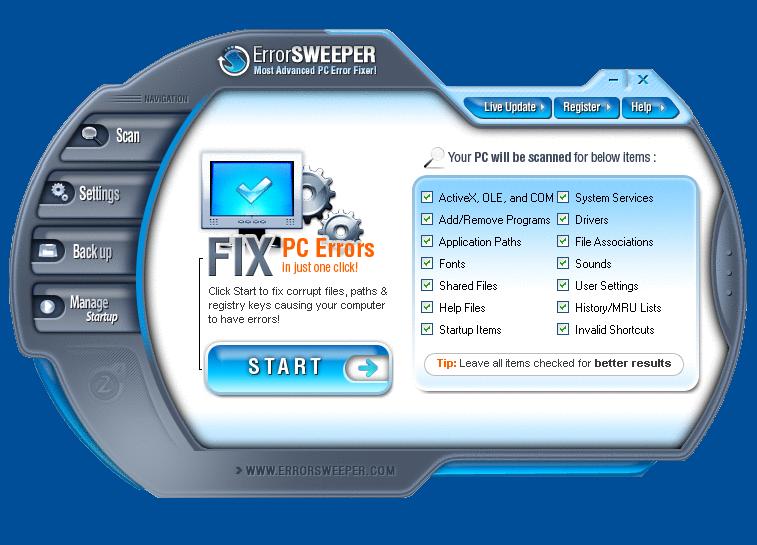The height and width of the screenshot is (545, 757).
Task: Click the Back up drive icon
Action: 48,251
